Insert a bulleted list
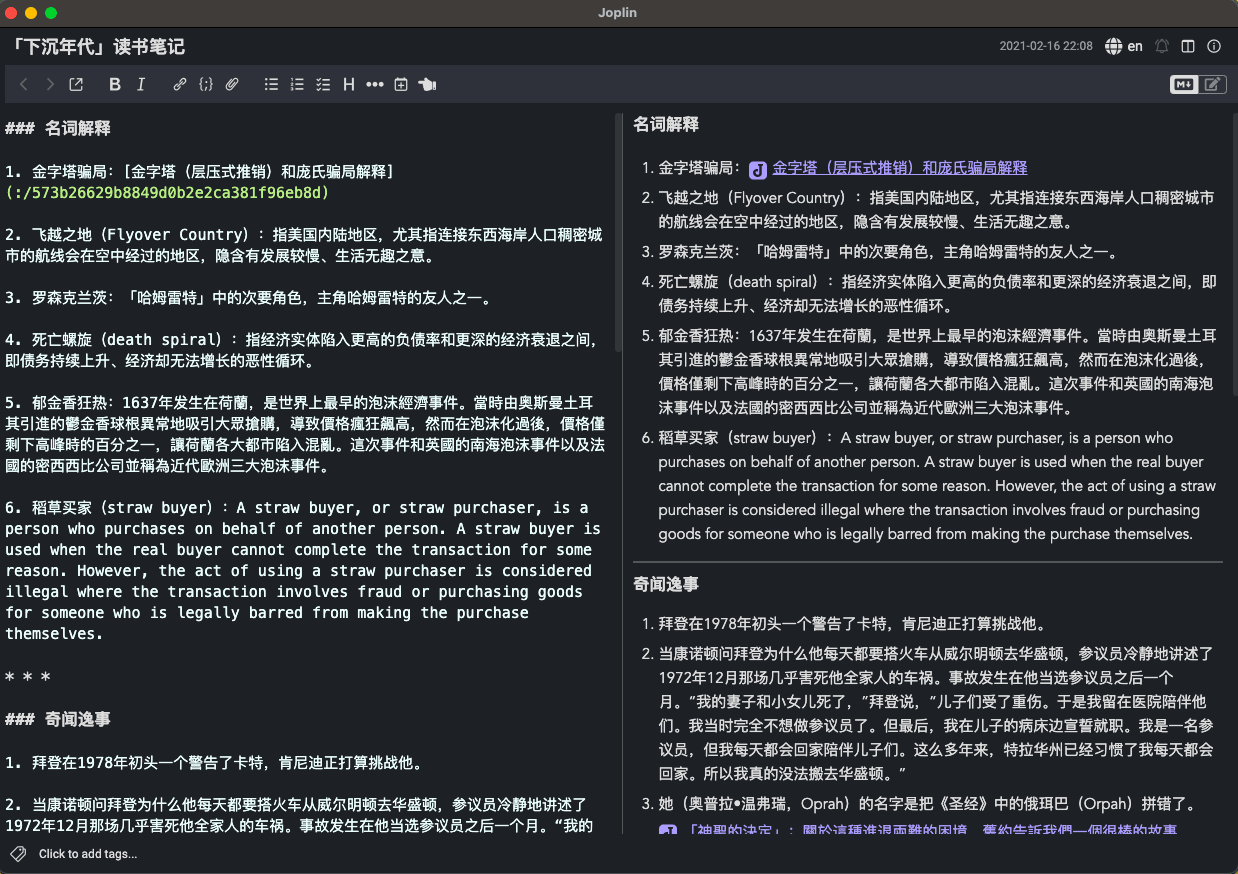Screen dimensions: 1238x874 tap(271, 85)
